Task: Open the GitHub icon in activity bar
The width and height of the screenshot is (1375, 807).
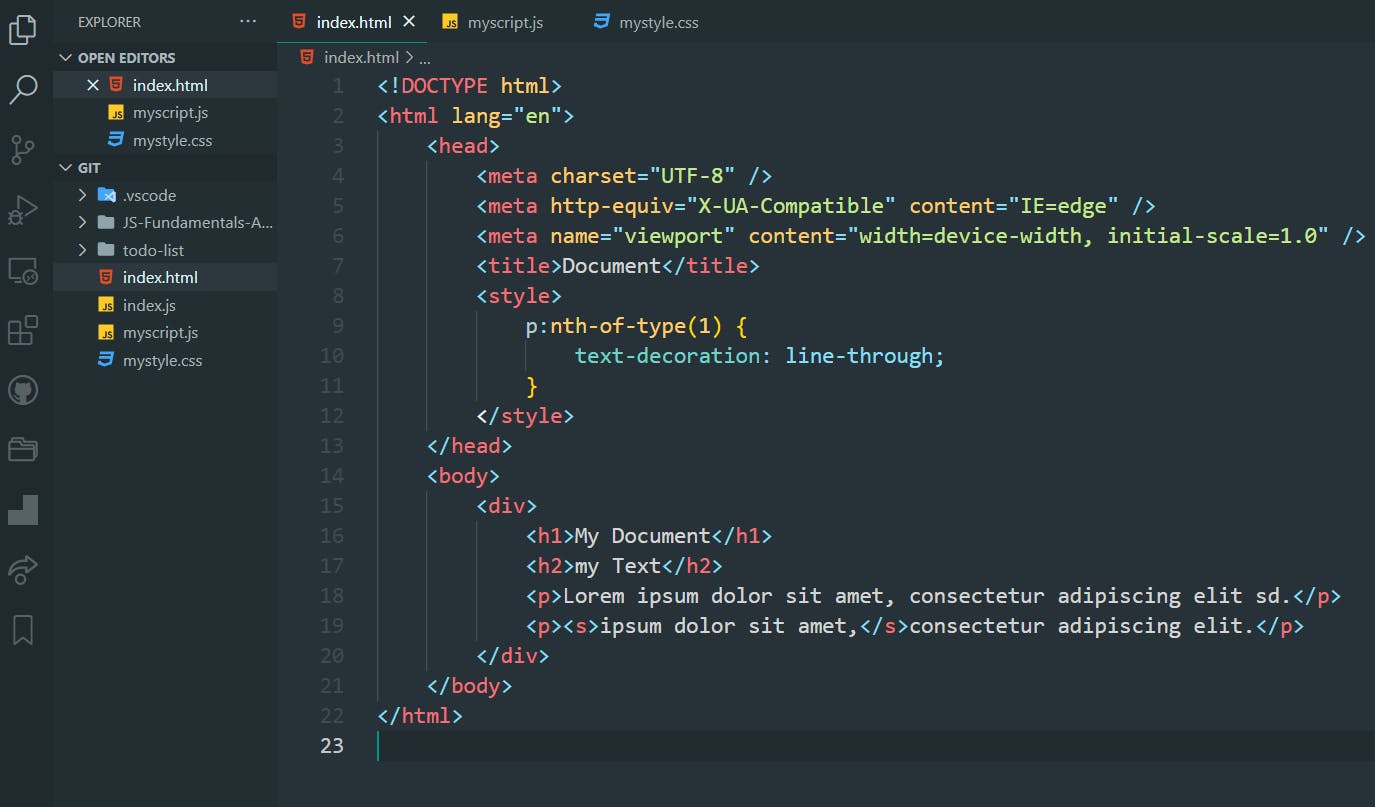Action: [x=23, y=390]
